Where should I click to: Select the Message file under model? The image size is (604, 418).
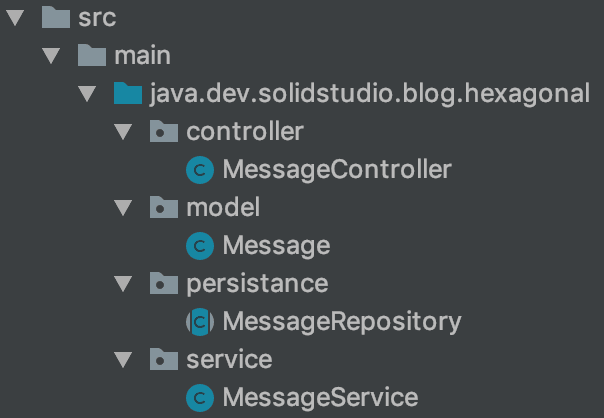276,246
